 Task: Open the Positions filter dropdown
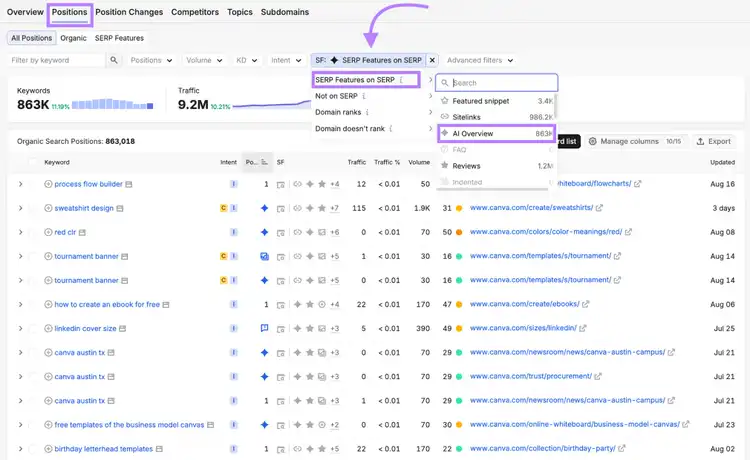(x=151, y=60)
